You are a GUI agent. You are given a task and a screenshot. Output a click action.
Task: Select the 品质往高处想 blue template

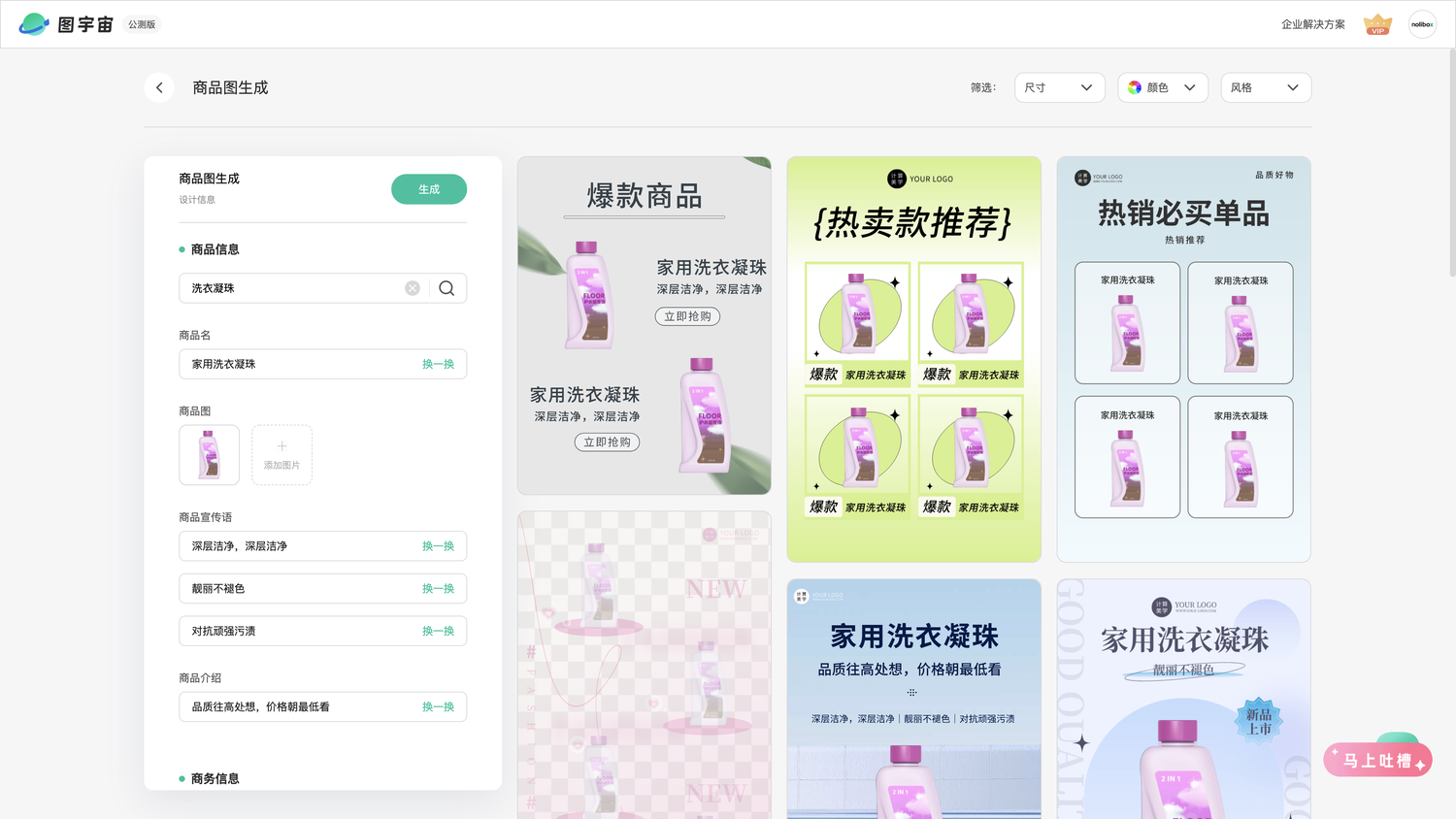[914, 700]
